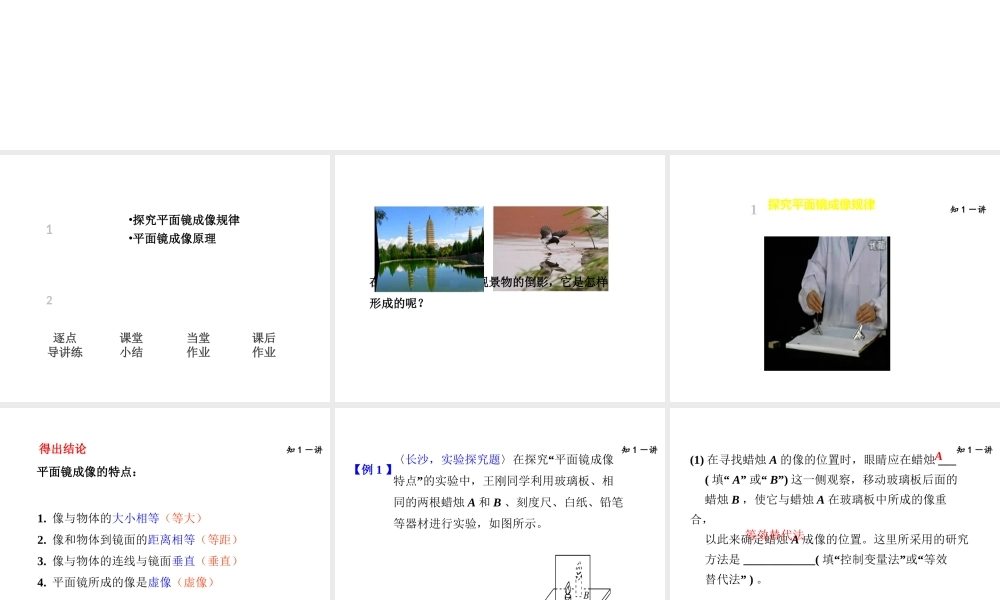Click the yellow title 探究平面镜成像规律
1000x600 pixels.
[x=821, y=205]
